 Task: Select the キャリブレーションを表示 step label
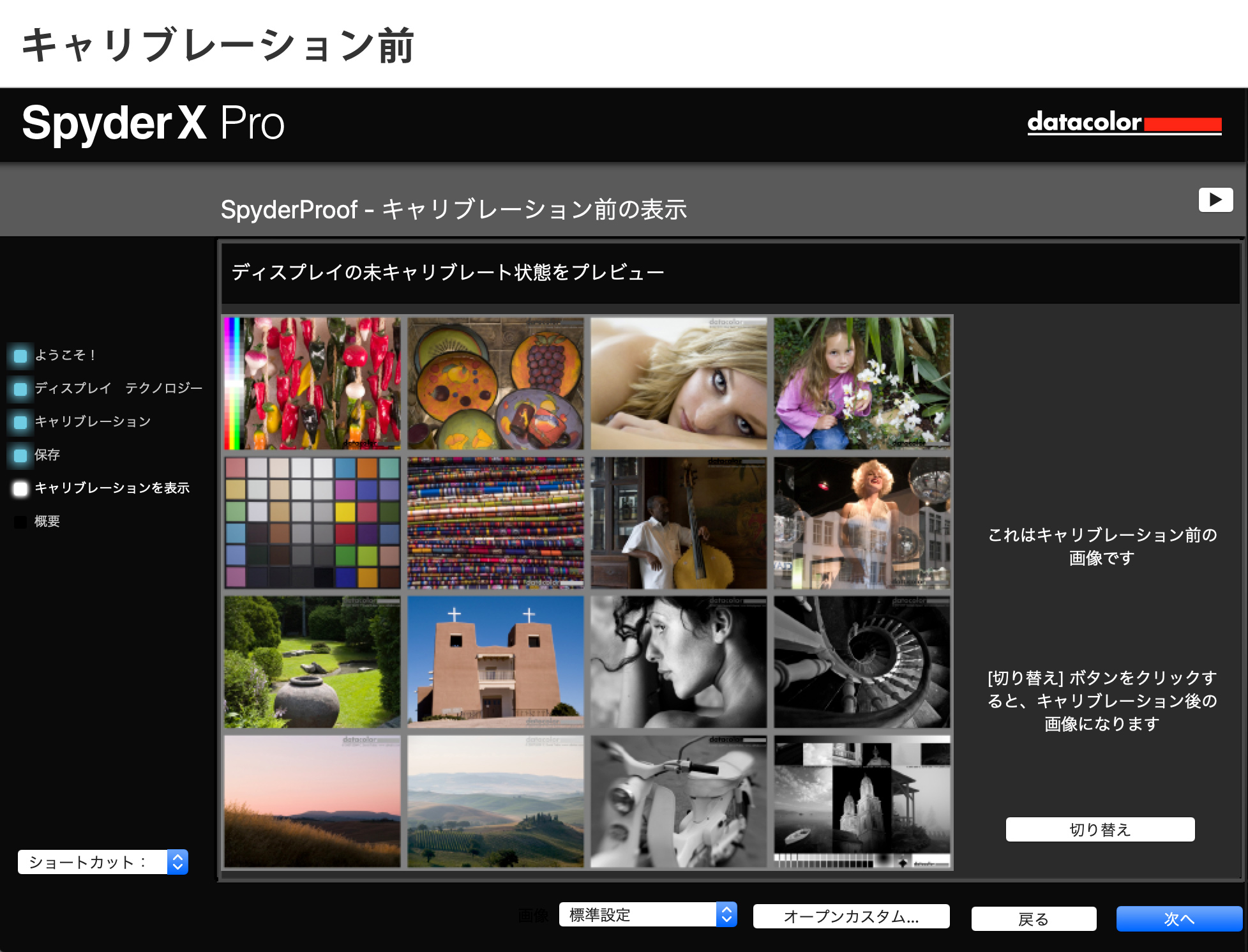click(112, 488)
